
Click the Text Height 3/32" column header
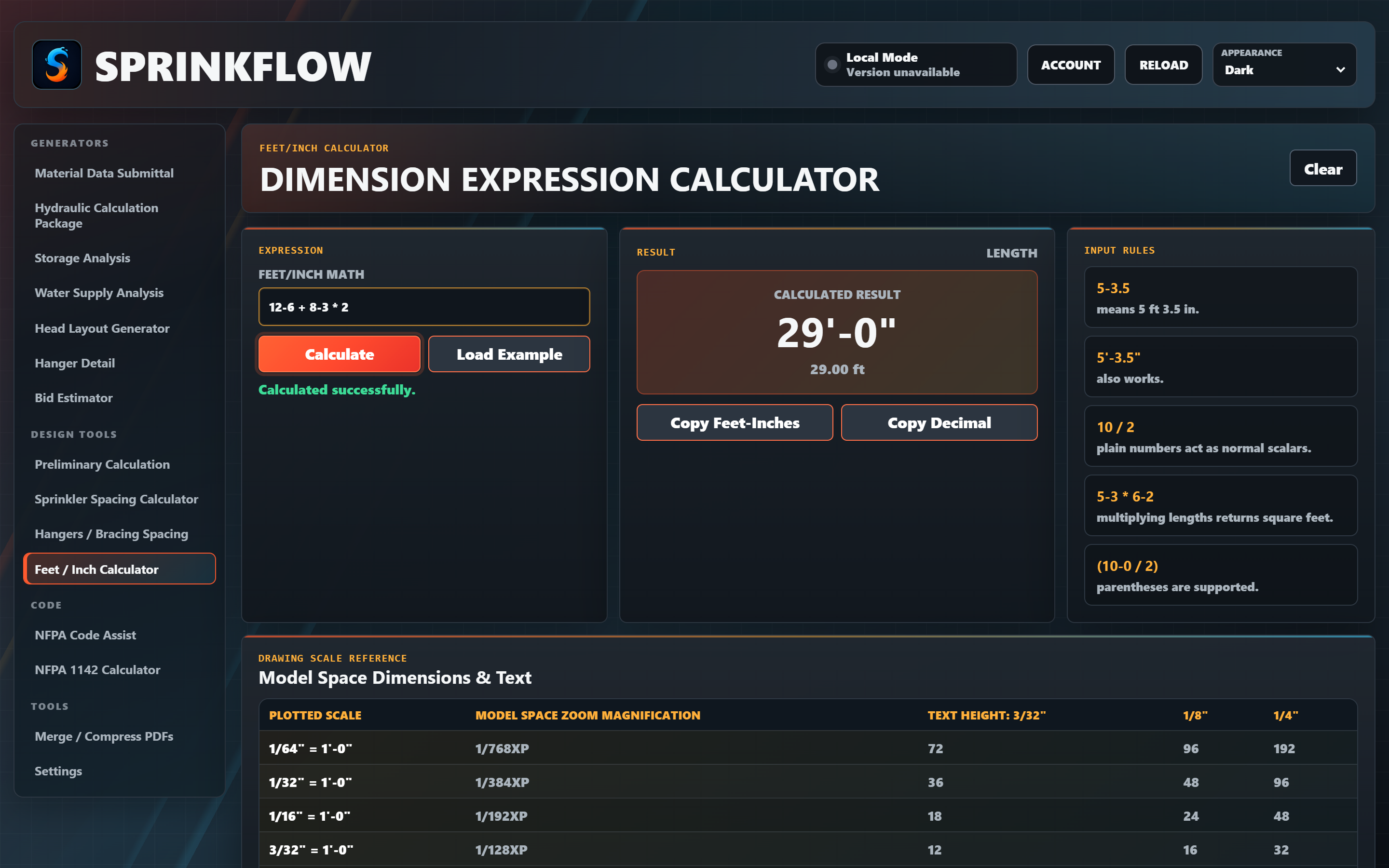[987, 715]
